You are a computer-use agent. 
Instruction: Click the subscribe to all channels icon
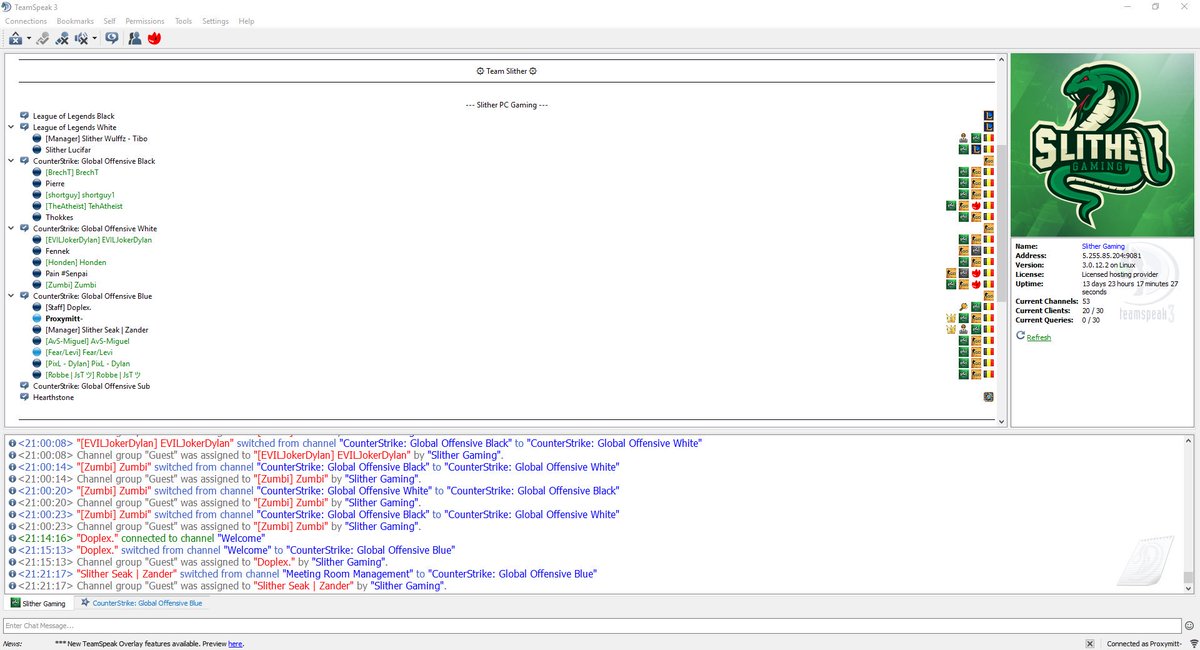pos(111,38)
